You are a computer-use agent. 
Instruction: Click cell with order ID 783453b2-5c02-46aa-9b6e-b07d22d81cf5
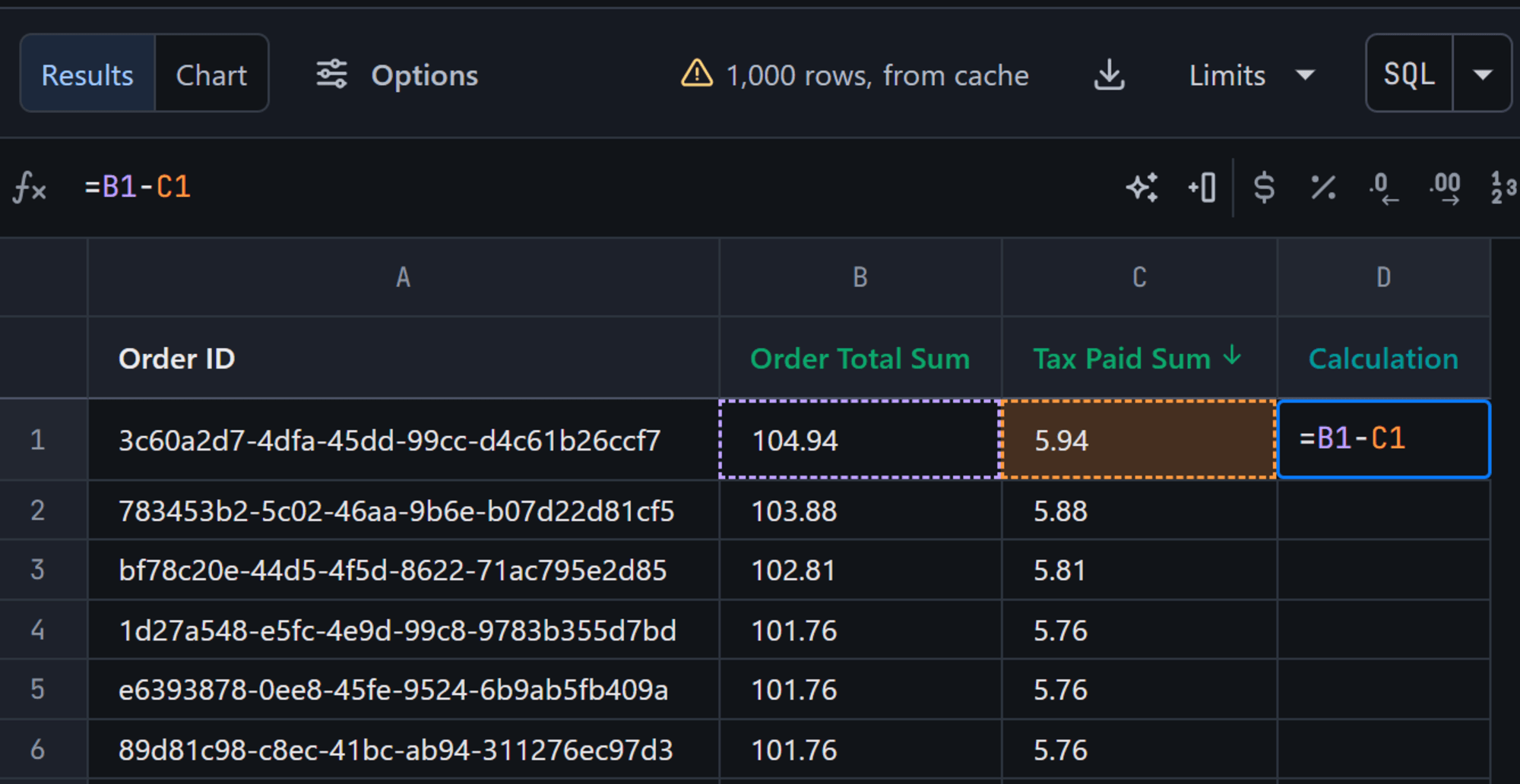click(x=404, y=511)
